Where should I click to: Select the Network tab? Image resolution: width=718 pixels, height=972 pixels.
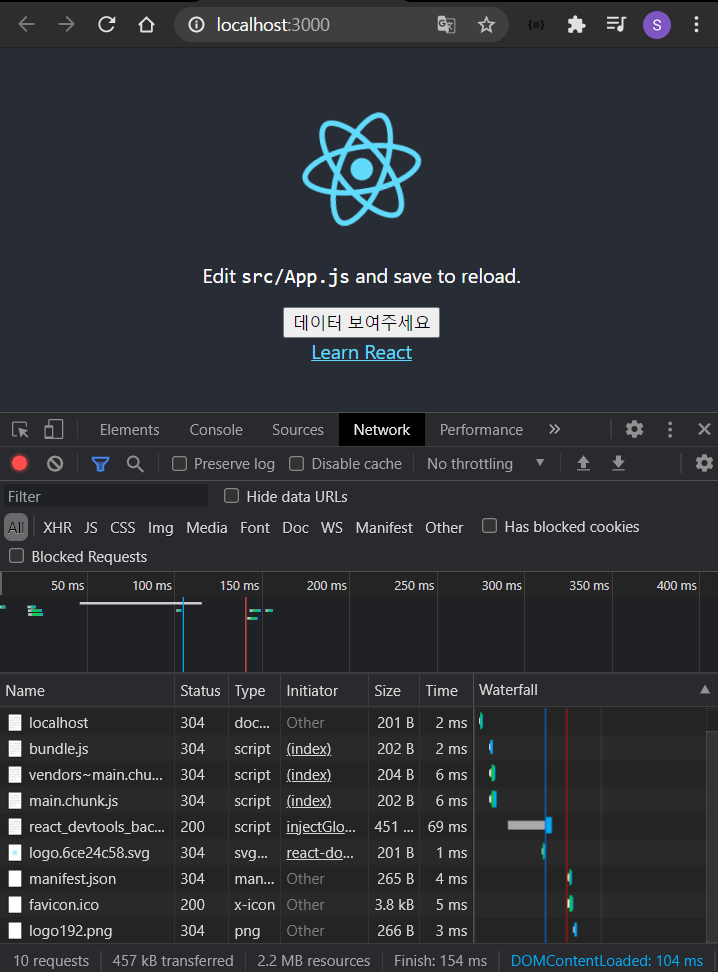tap(382, 430)
